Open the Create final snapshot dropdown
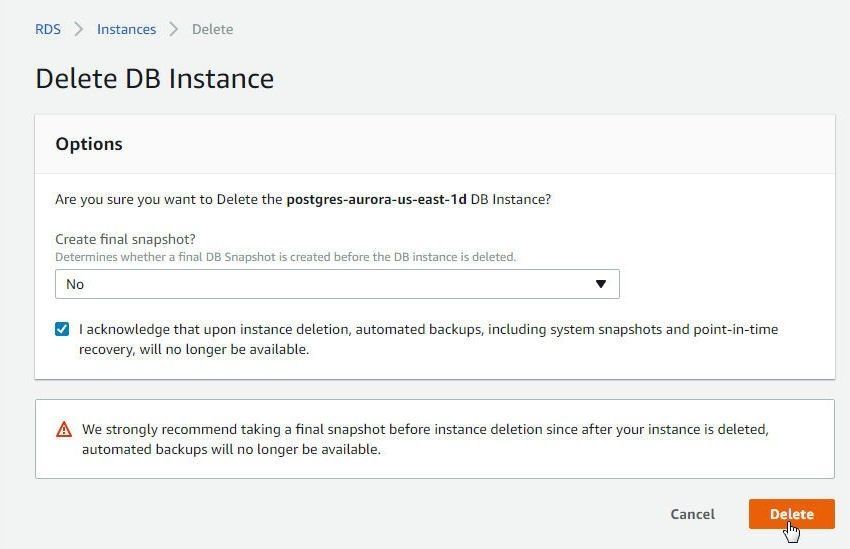Image resolution: width=850 pixels, height=549 pixels. 337,284
